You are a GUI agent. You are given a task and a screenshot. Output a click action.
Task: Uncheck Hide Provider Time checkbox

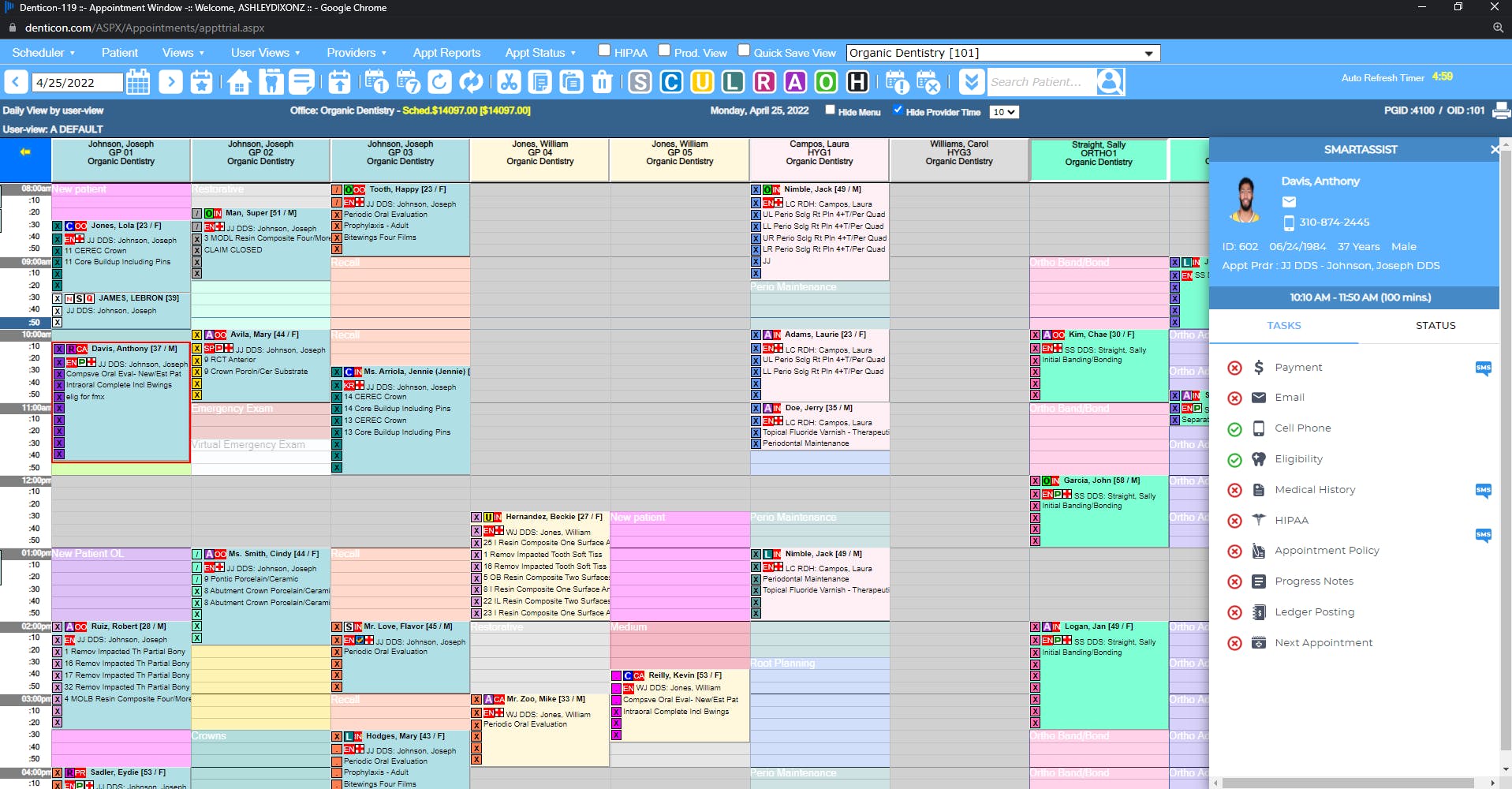click(x=898, y=110)
